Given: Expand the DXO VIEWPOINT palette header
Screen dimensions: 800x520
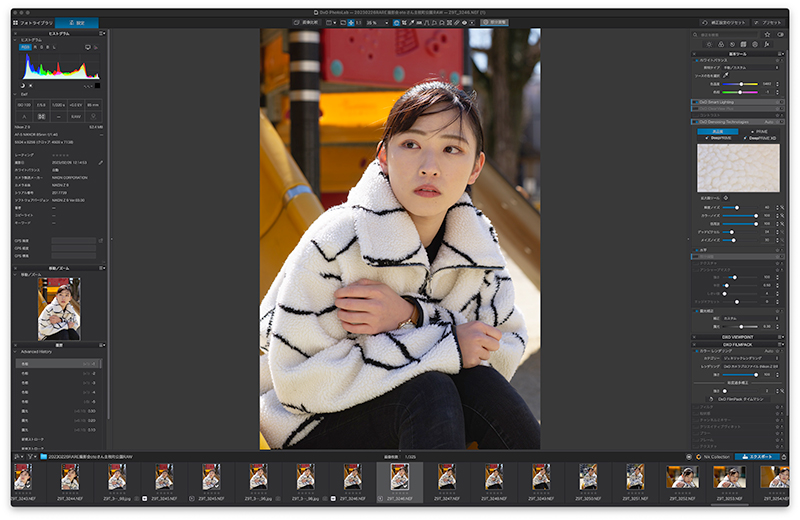Looking at the screenshot, I should tap(738, 337).
